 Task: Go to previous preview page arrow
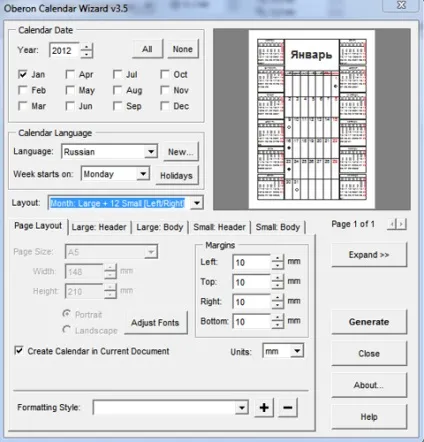pos(393,224)
